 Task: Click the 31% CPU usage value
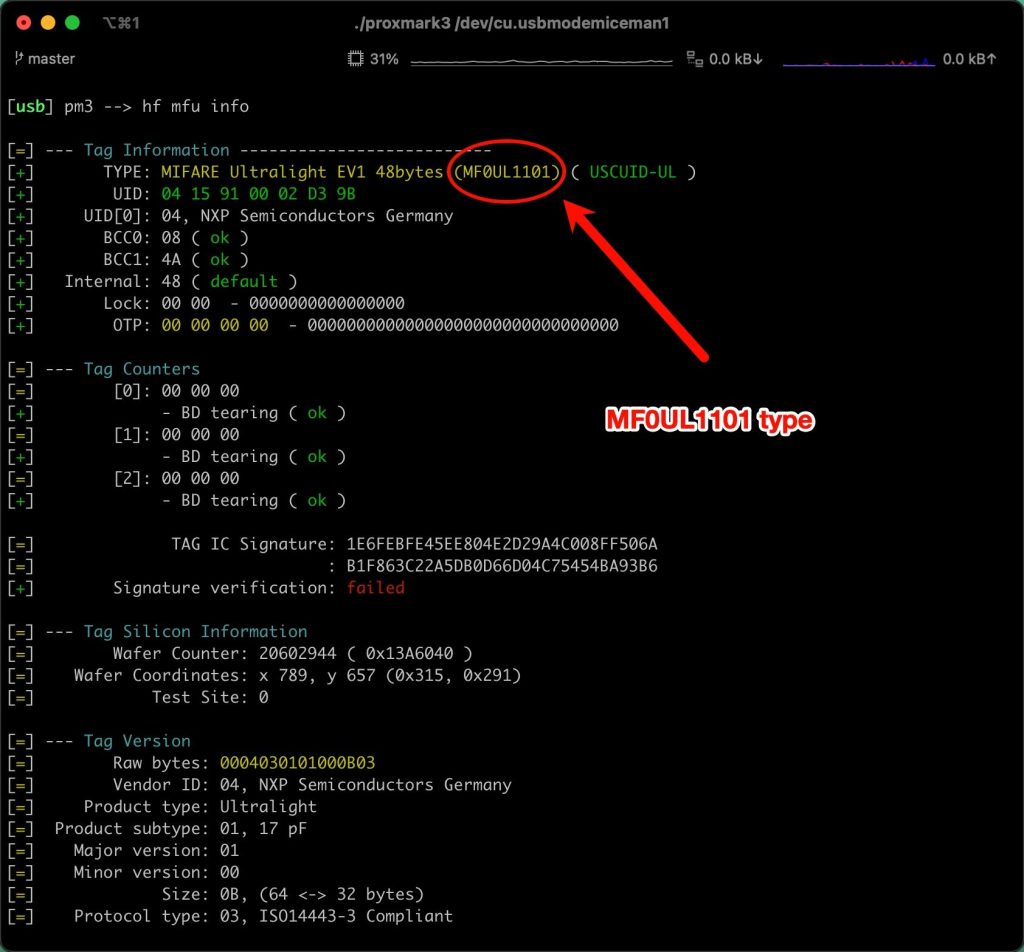pyautogui.click(x=384, y=59)
